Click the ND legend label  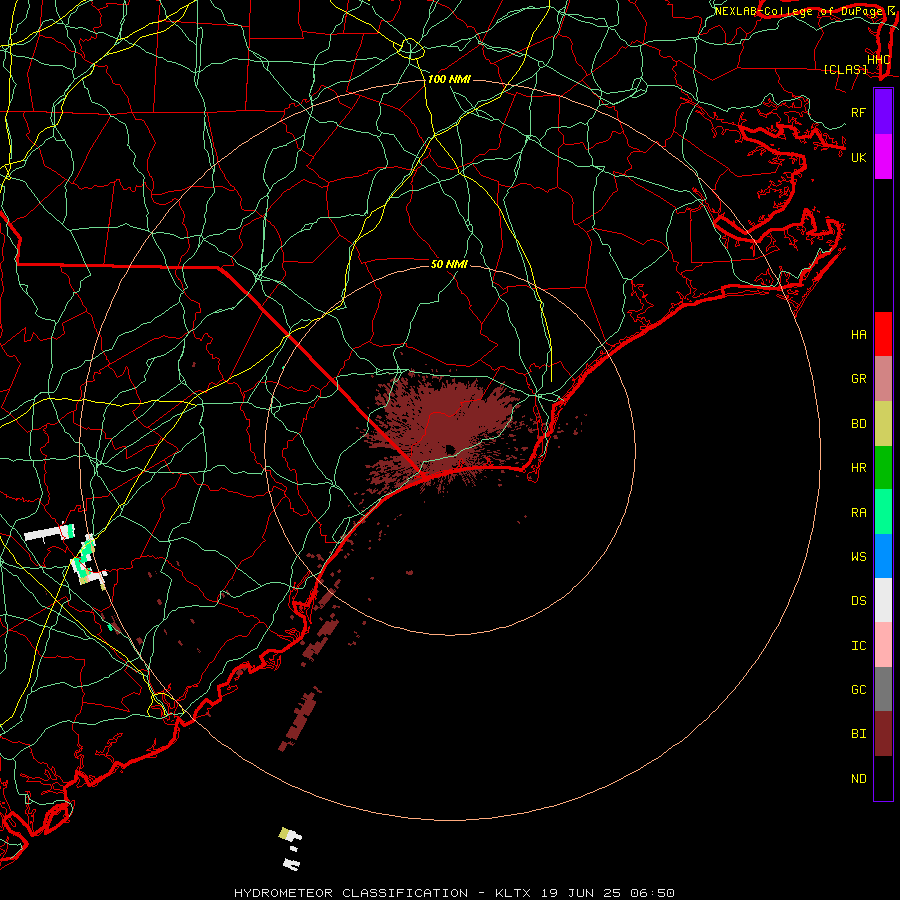(859, 779)
